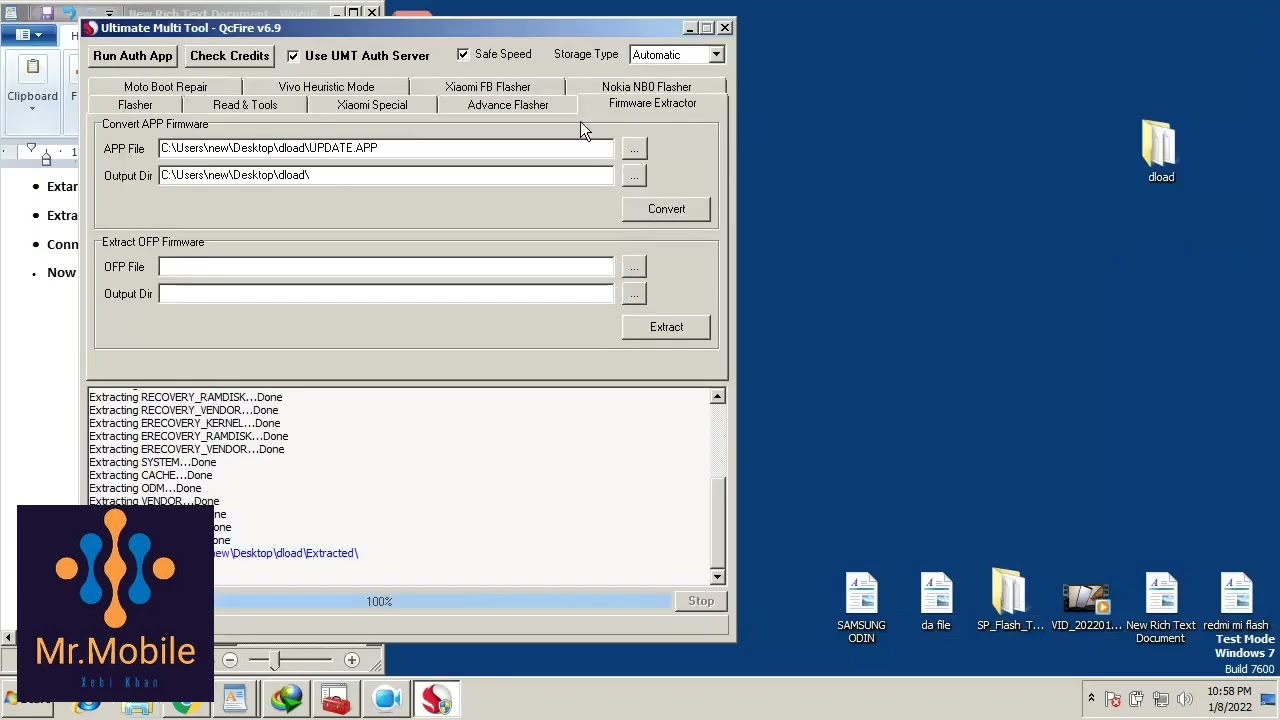Click the Check Credits button
Screen dimensions: 1280x720
click(229, 56)
